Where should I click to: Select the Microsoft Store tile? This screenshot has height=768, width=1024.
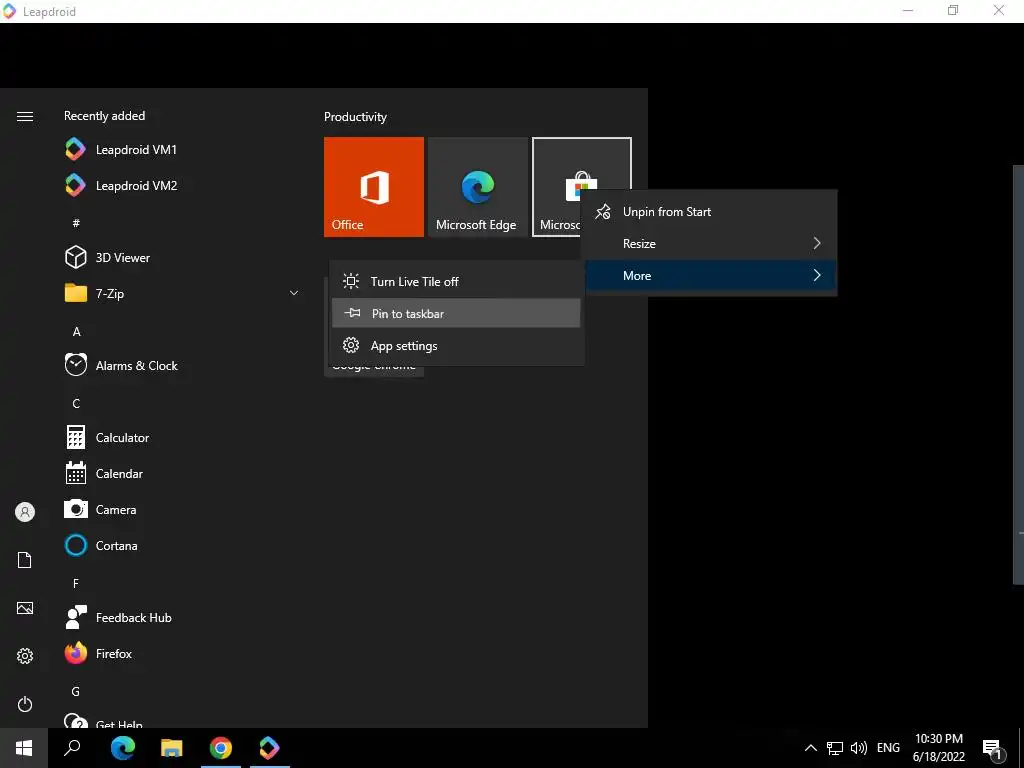click(556, 187)
